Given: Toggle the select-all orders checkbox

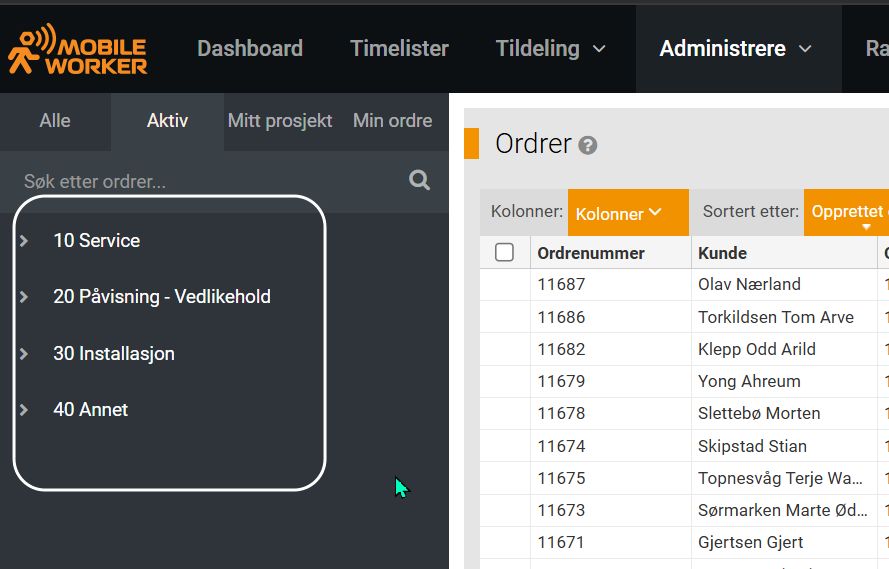Looking at the screenshot, I should click(x=505, y=252).
